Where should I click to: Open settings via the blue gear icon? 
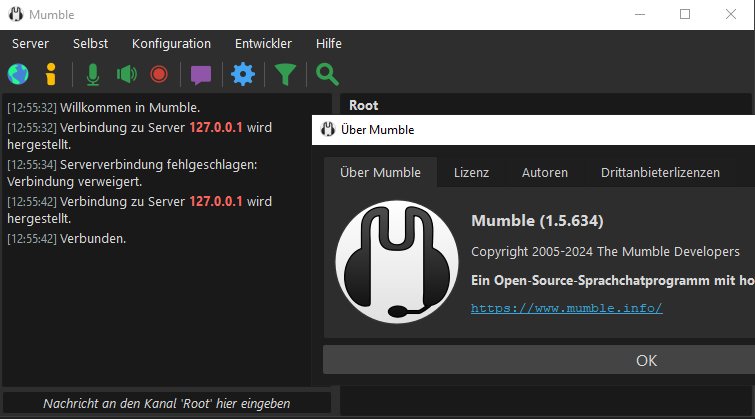243,75
